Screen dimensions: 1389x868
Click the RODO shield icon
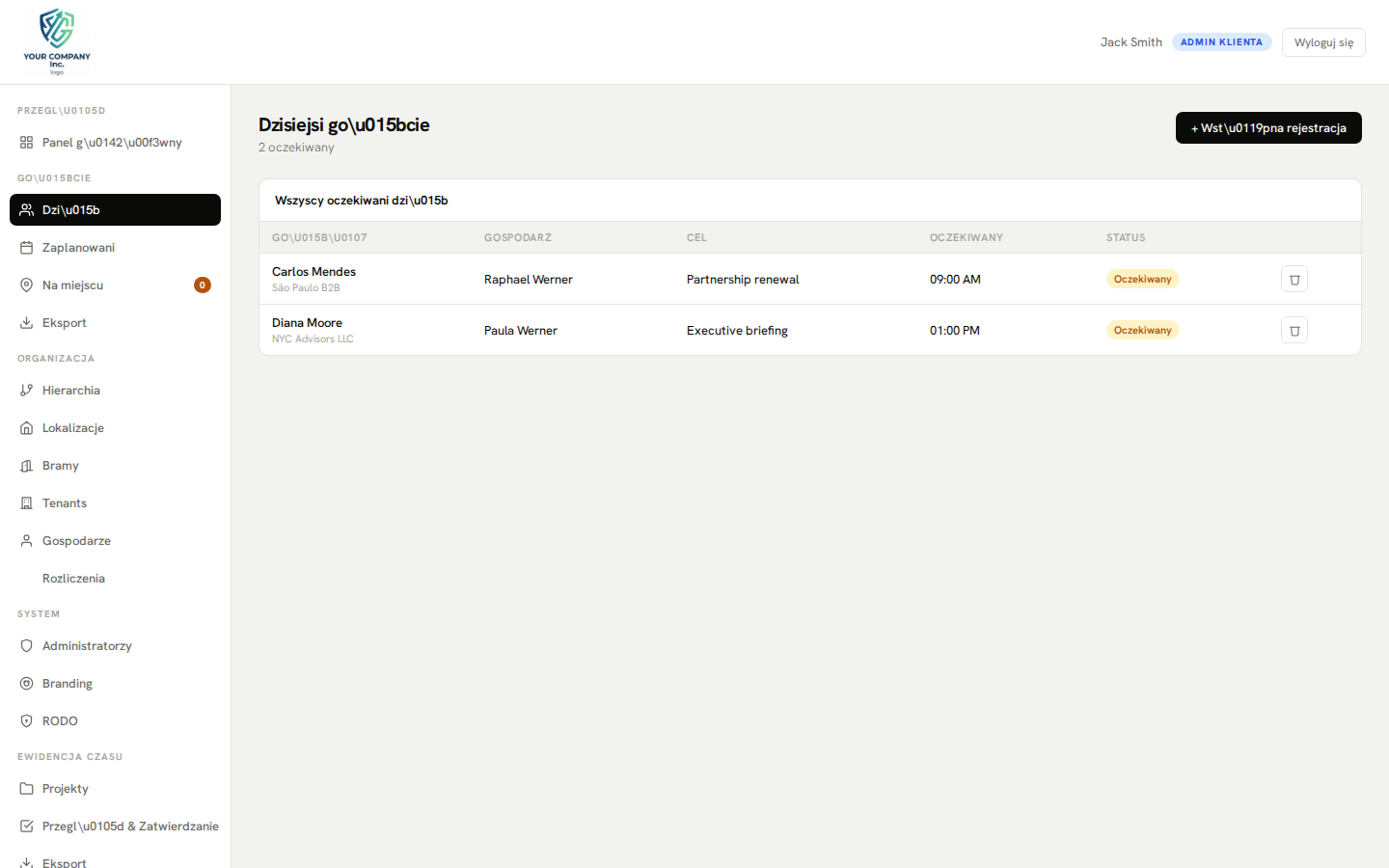coord(26,720)
